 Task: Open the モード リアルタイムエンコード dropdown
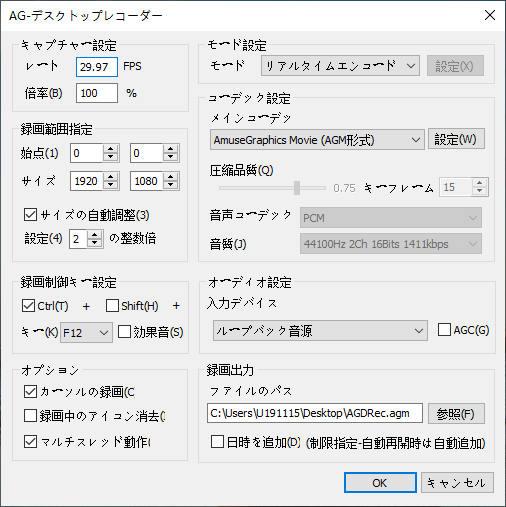[x=340, y=66]
